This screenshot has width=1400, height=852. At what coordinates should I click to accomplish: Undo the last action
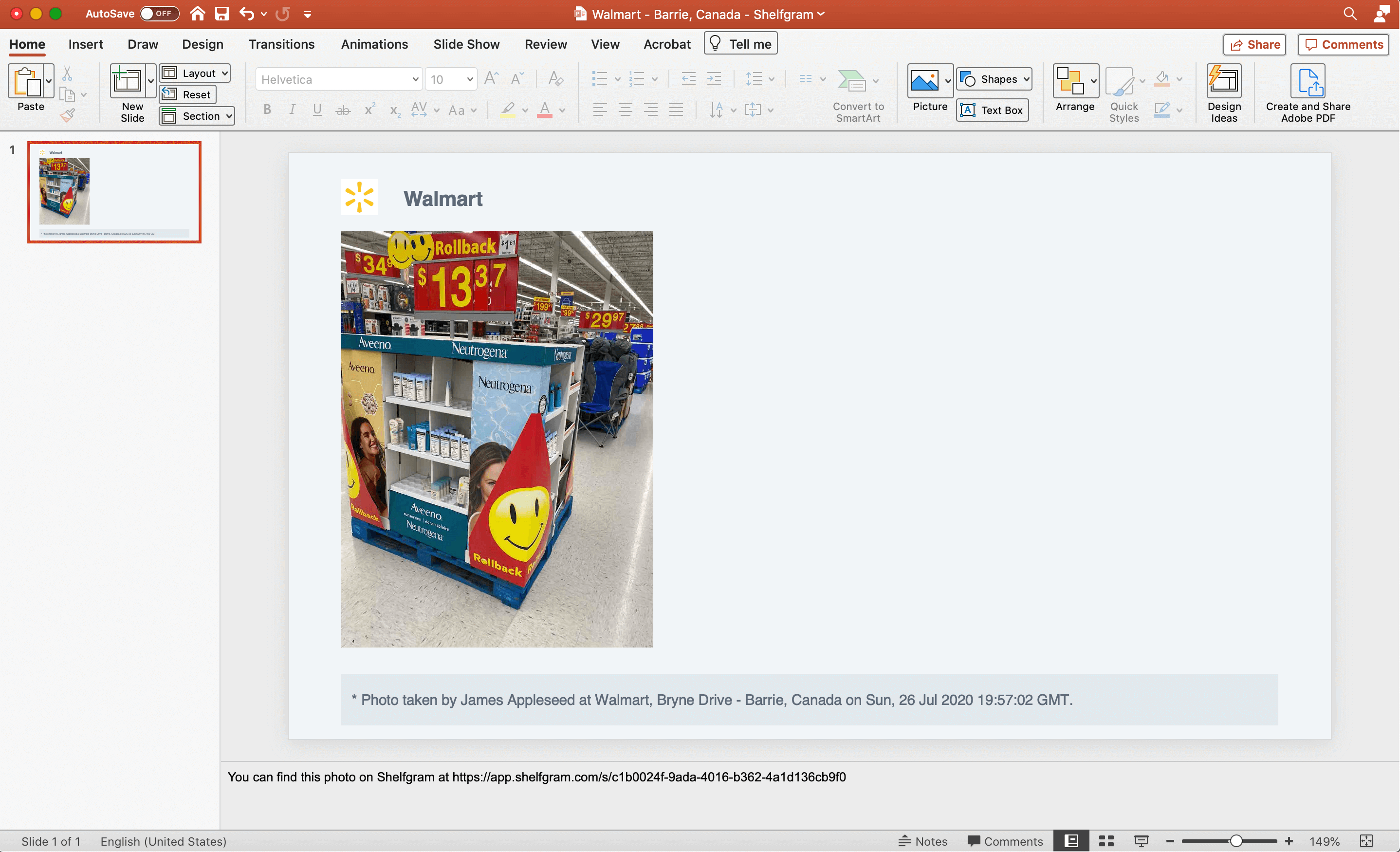(x=247, y=14)
